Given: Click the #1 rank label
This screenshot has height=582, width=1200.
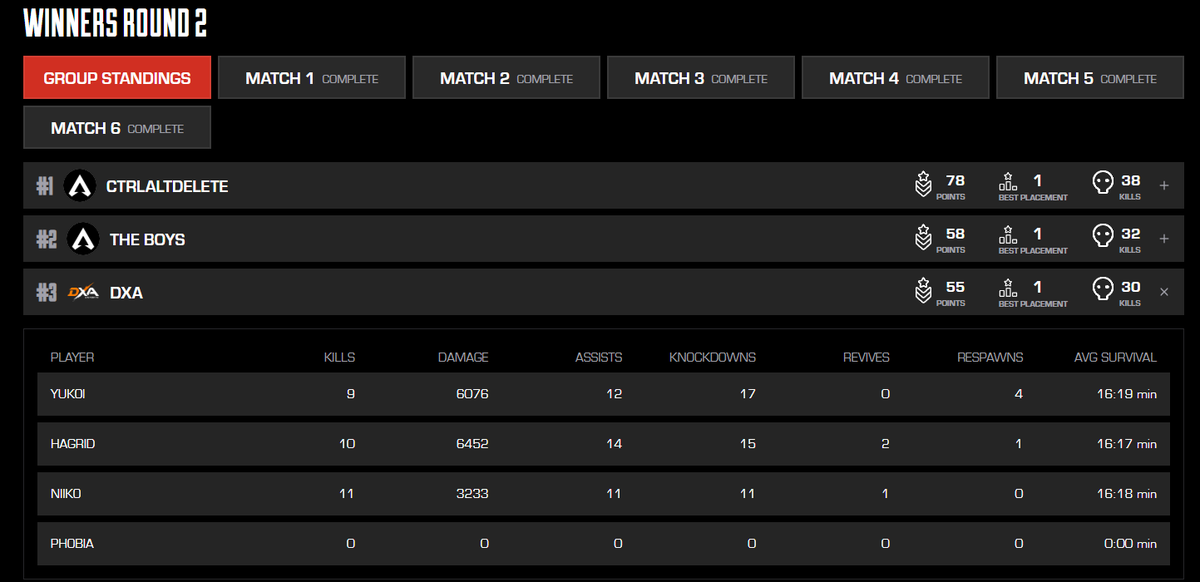Looking at the screenshot, I should 45,186.
